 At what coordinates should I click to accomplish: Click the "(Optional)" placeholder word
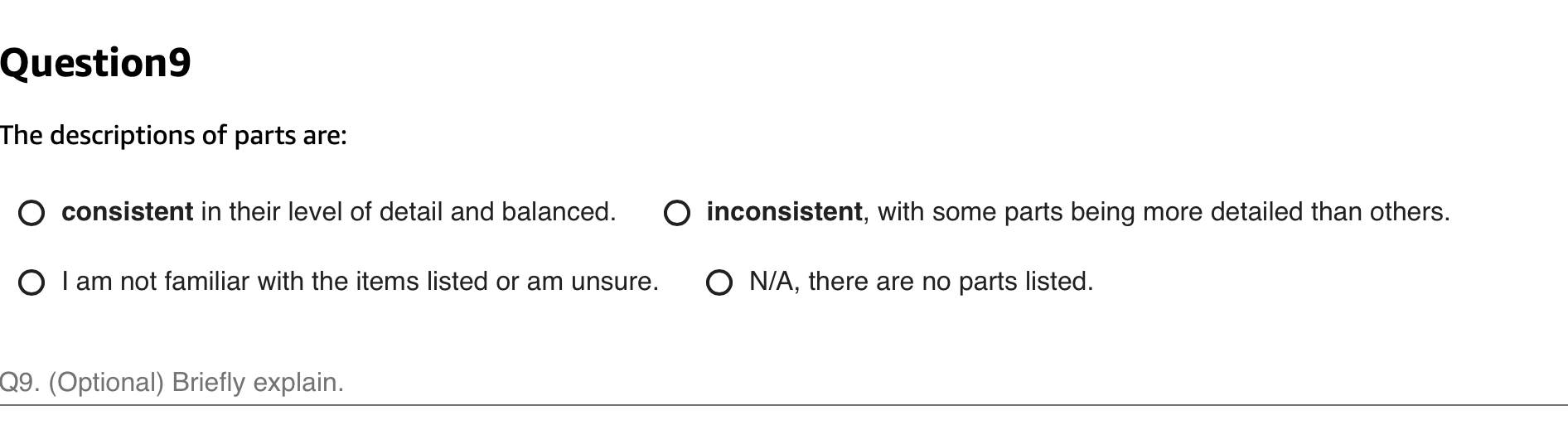click(x=106, y=383)
